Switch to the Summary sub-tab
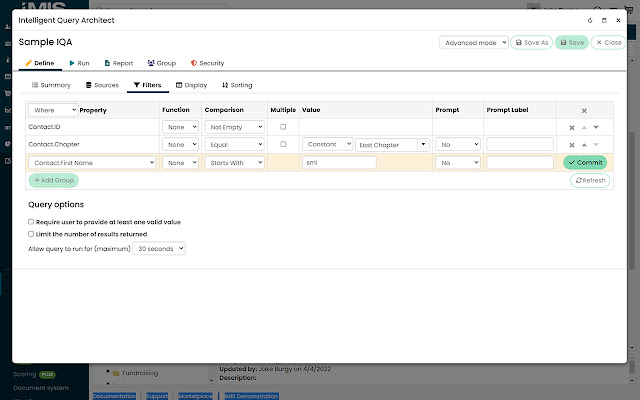This screenshot has width=640, height=400. pyautogui.click(x=51, y=85)
